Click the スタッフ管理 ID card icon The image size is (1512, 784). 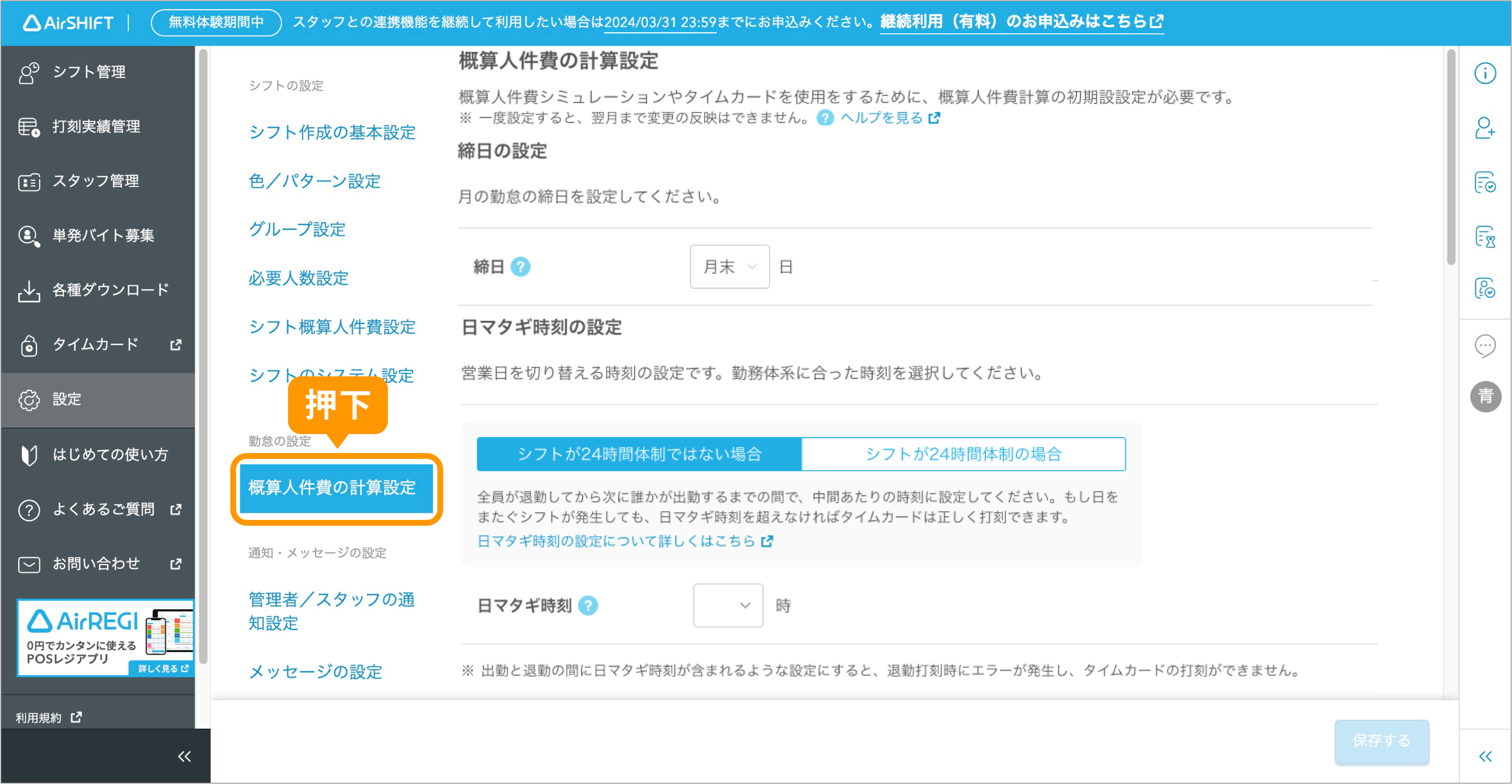29,182
